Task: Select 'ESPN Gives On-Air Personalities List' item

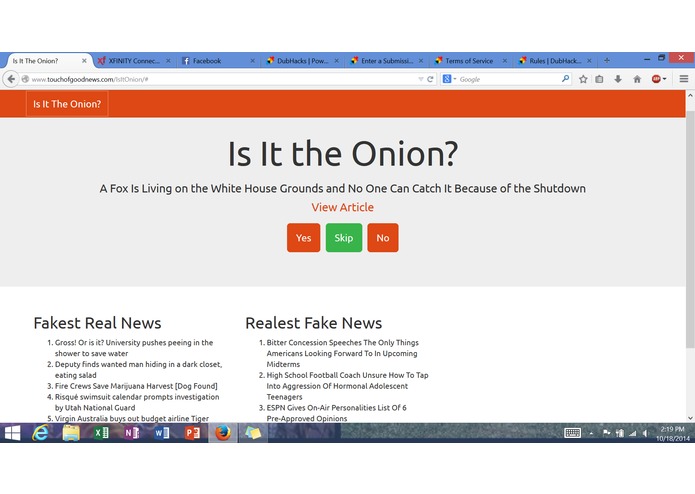Action: [x=336, y=413]
